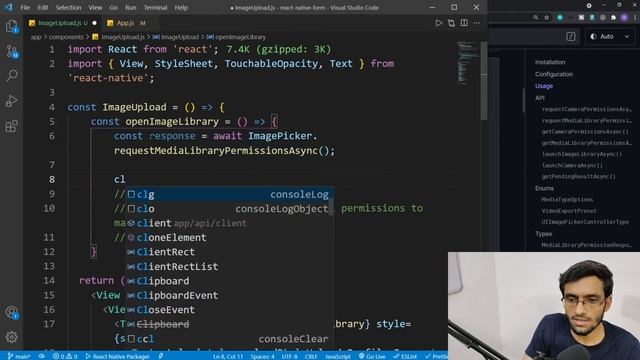Switch to the ImageUpload.js editor tab
Image resolution: width=640 pixels, height=360 pixels.
pyautogui.click(x=62, y=23)
